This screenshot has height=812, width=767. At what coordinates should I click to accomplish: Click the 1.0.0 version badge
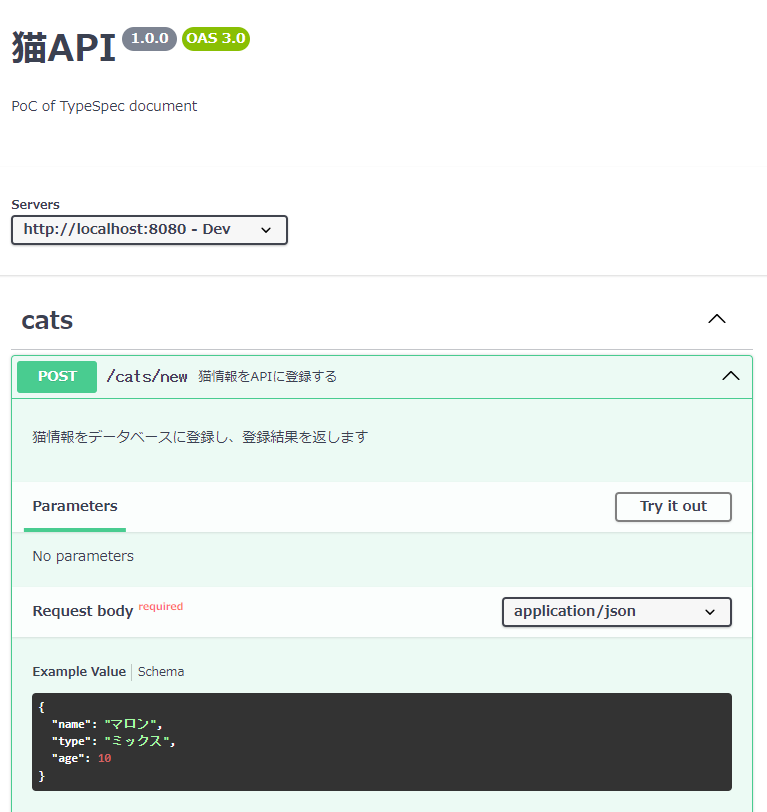(148, 38)
